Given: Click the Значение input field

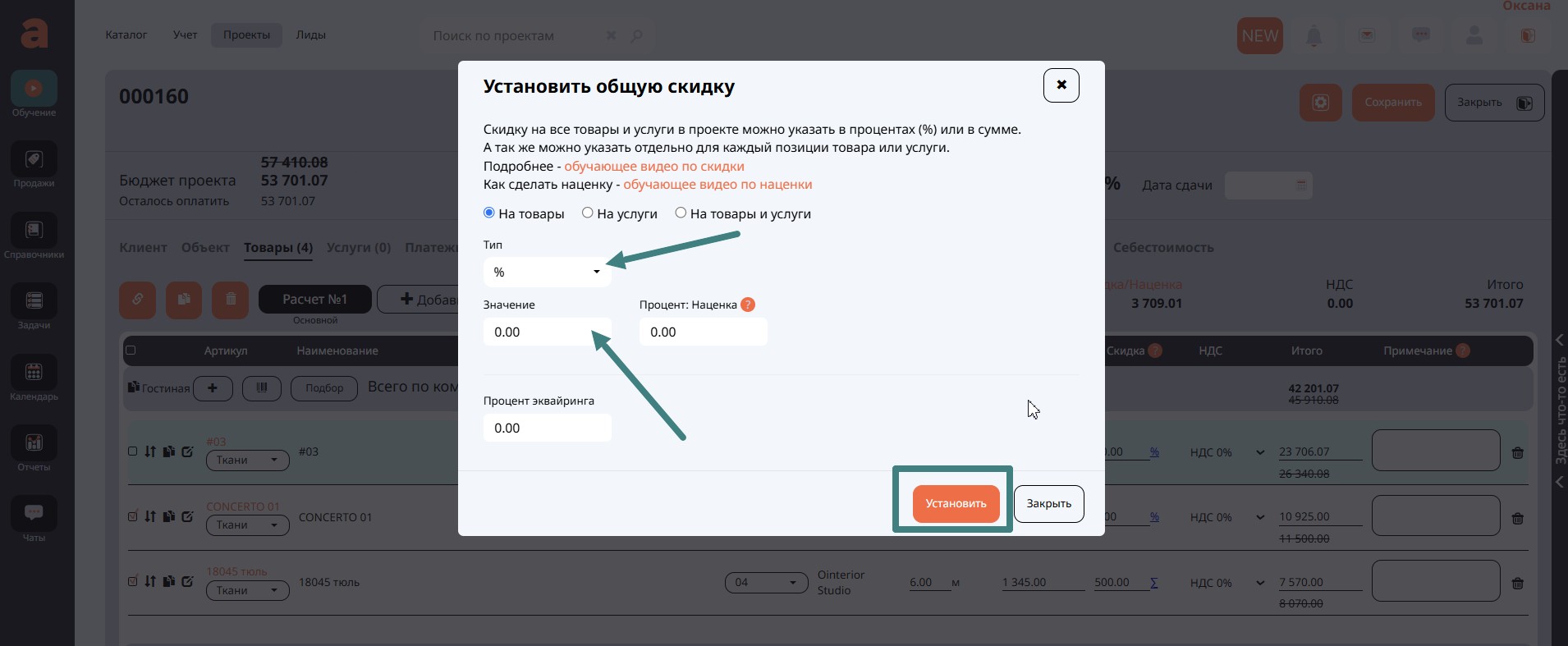Looking at the screenshot, I should [547, 332].
